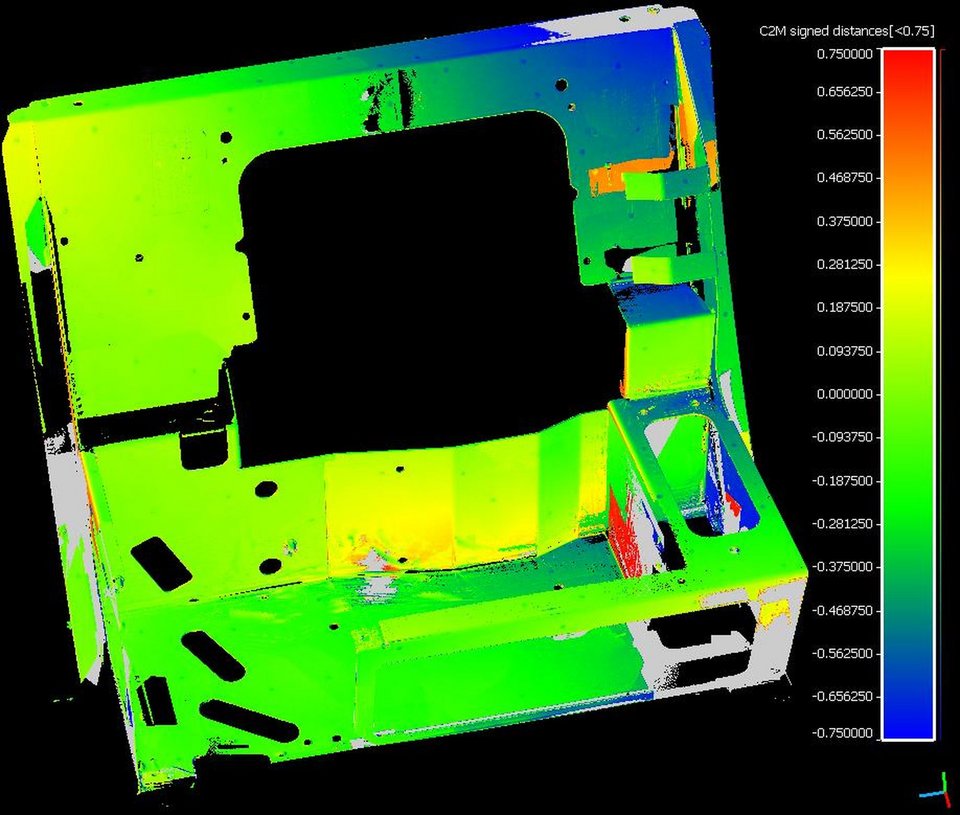This screenshot has width=960, height=815.
Task: Click the topmost oblong slot at the lower left
Action: 161,563
